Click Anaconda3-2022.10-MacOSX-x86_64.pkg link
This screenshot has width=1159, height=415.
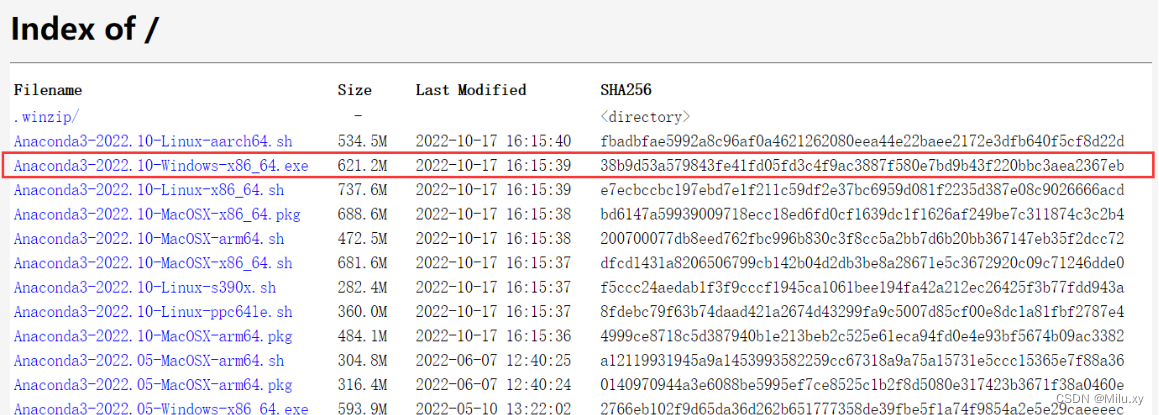pos(157,215)
